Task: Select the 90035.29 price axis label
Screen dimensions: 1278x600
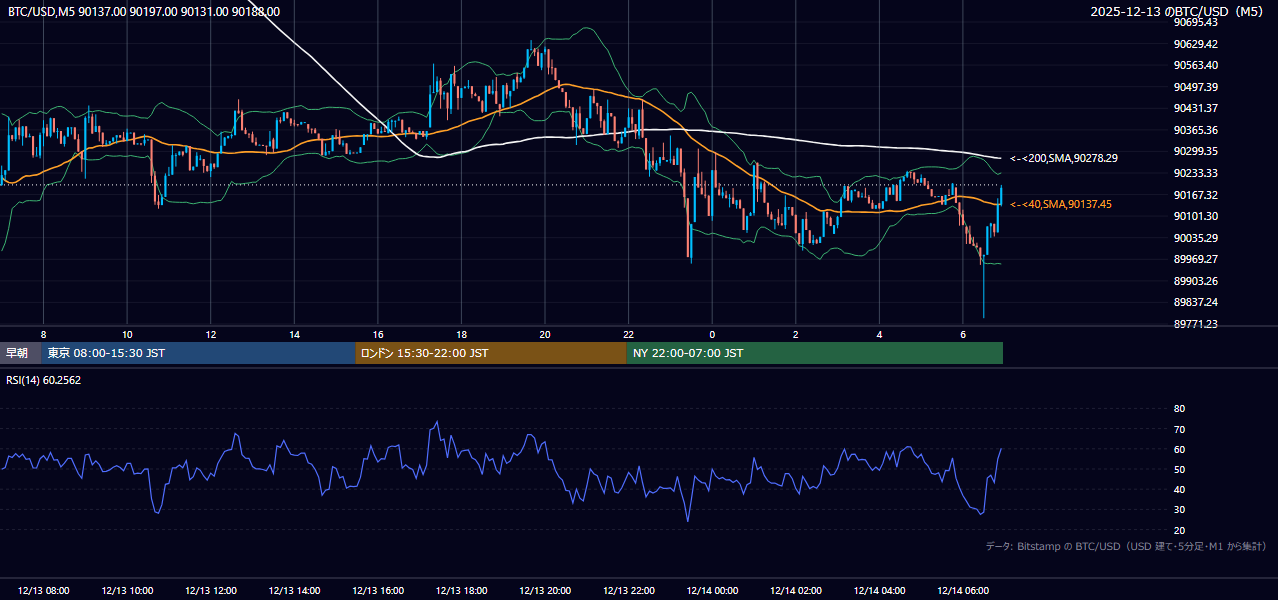Action: tap(1196, 238)
